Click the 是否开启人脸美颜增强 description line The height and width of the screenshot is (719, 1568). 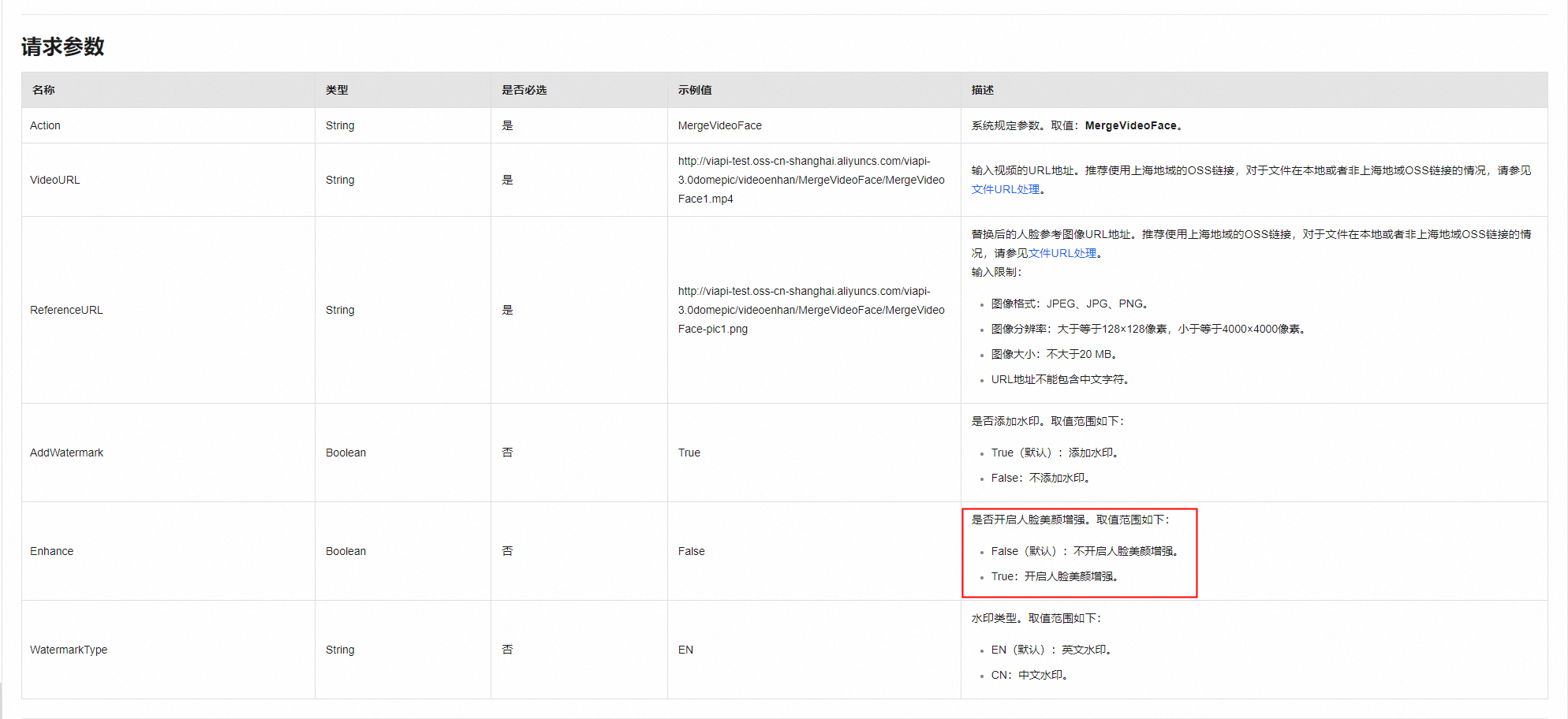[x=1071, y=520]
